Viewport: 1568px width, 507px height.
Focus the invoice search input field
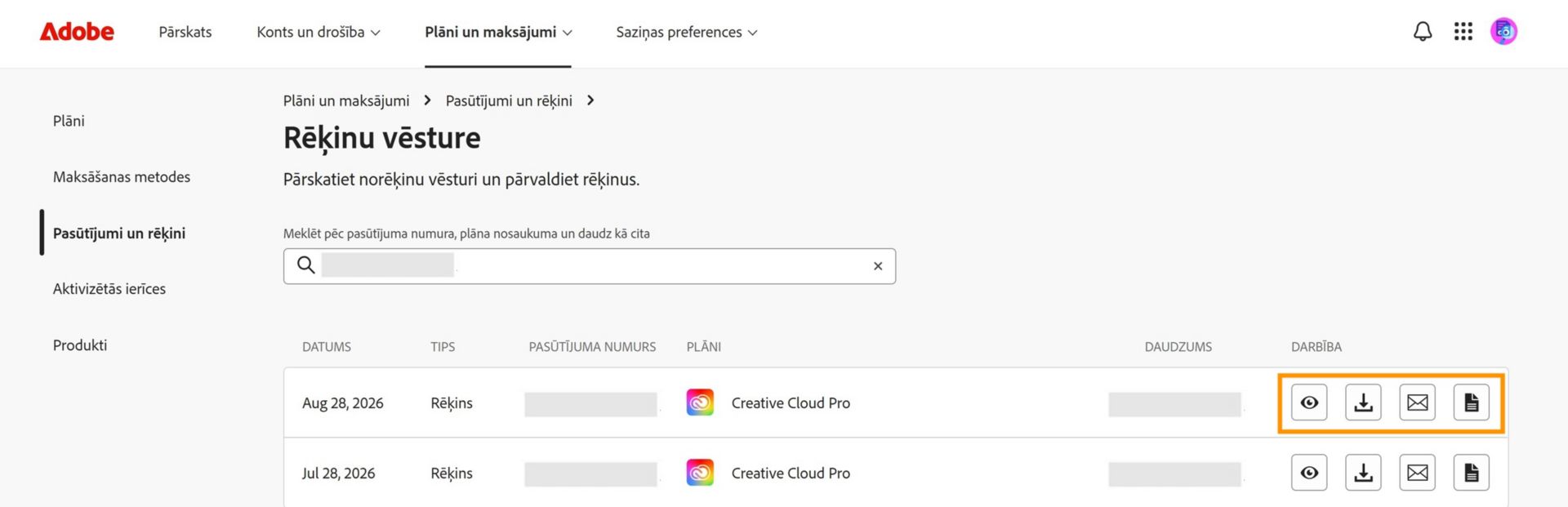click(590, 266)
